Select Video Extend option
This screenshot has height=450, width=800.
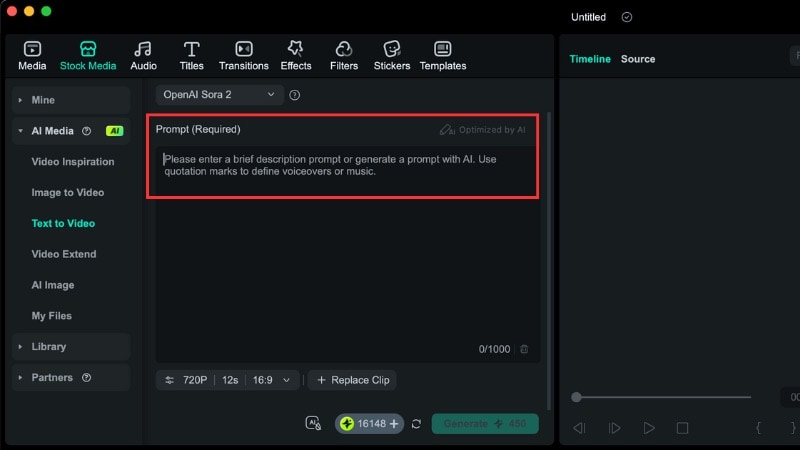(x=63, y=254)
